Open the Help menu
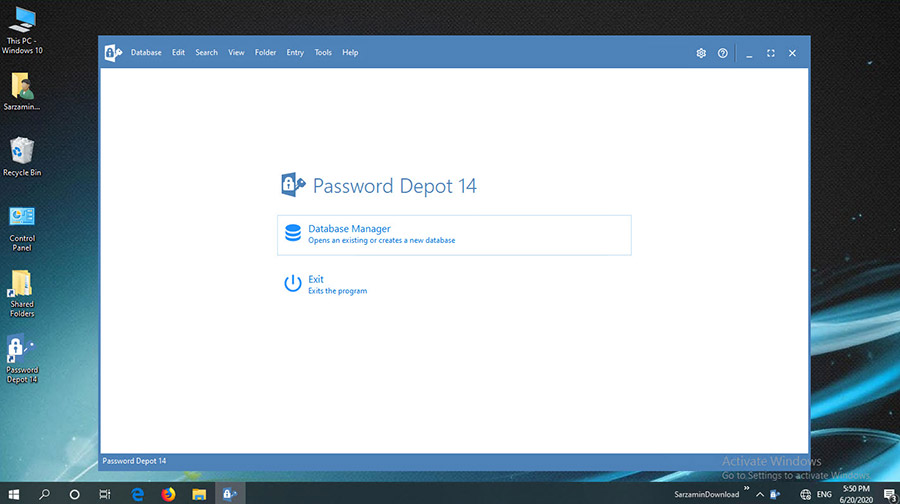 tap(350, 52)
